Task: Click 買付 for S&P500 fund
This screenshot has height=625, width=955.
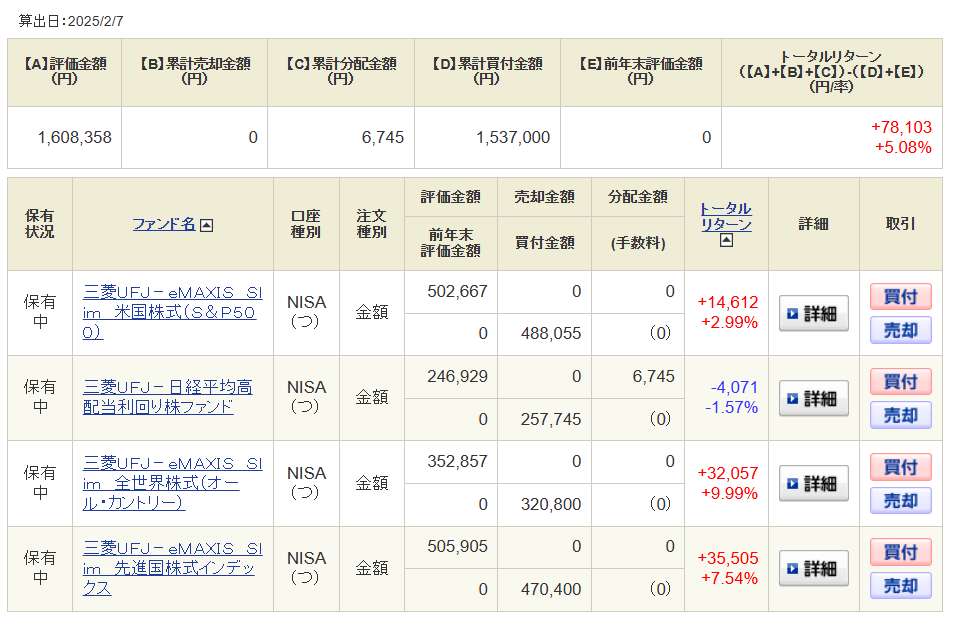Action: 901,297
